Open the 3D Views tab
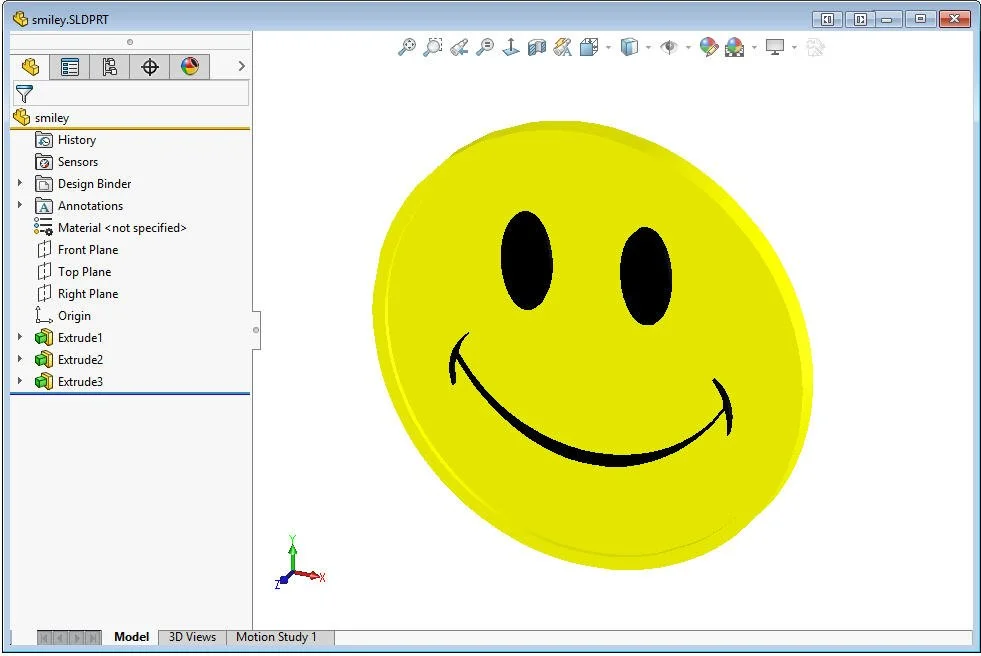The image size is (981, 656). (x=191, y=637)
